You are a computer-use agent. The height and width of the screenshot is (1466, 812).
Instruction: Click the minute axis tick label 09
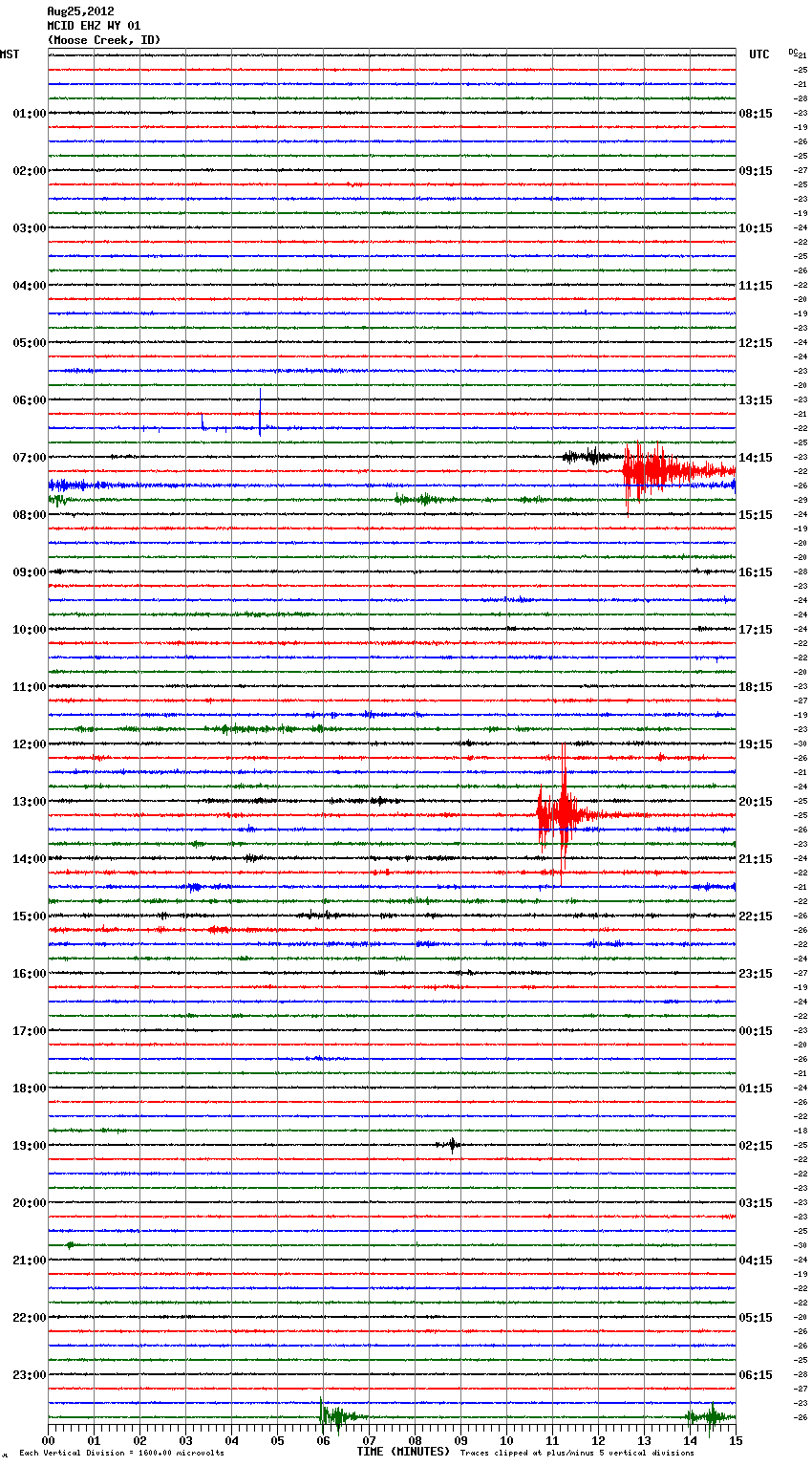[x=460, y=1440]
